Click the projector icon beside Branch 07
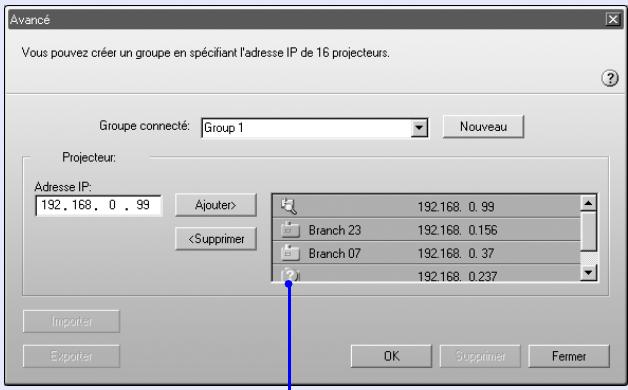 (x=290, y=253)
